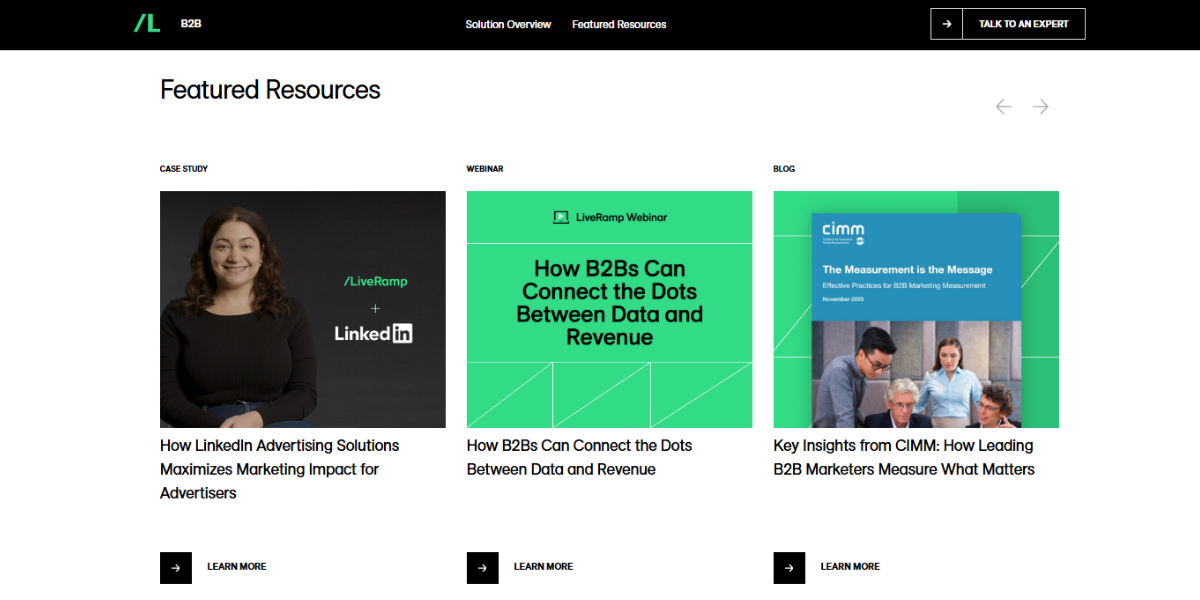Click the LiveRamp + LinkedIn thumbnail image
Screen dimensions: 1200x600
click(303, 309)
